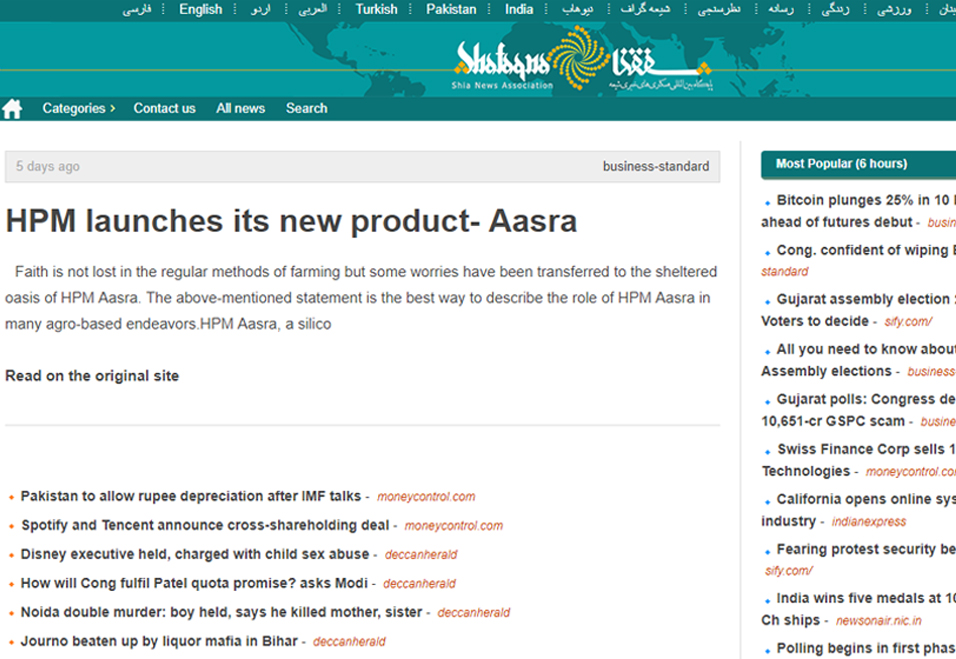Image resolution: width=956 pixels, height=659 pixels.
Task: Open Journo beaten up in Bihar article
Action: click(x=159, y=641)
